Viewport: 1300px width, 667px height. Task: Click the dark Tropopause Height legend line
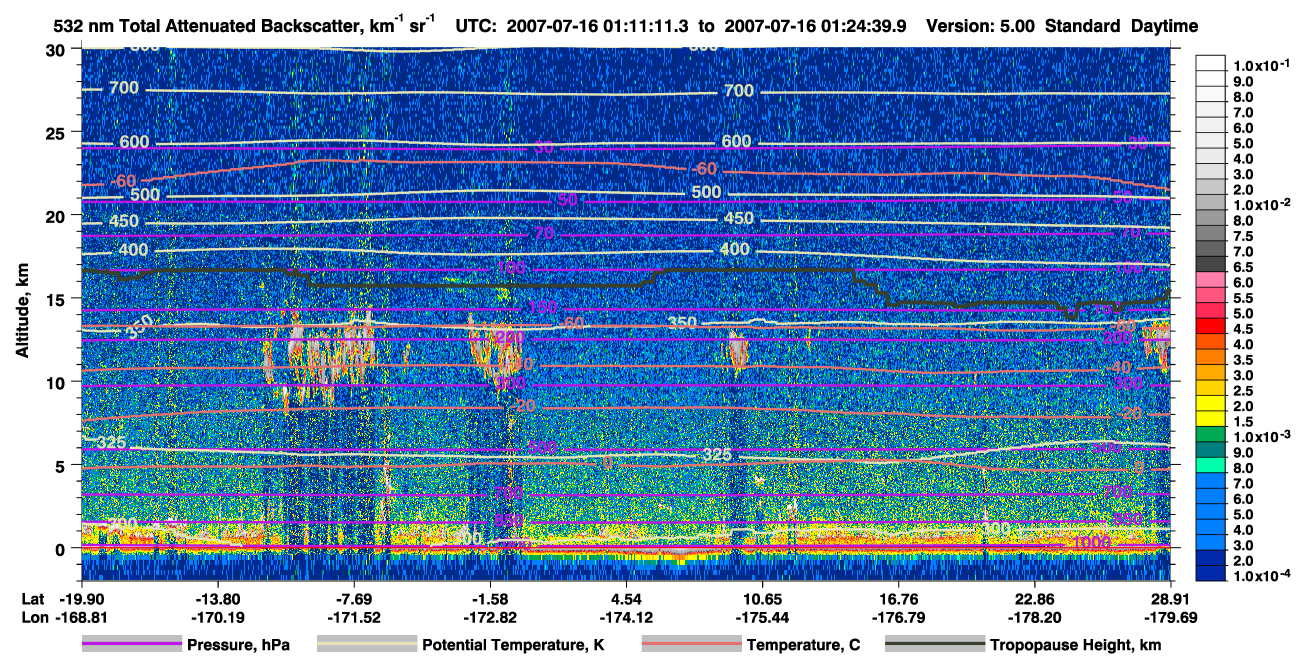click(934, 645)
